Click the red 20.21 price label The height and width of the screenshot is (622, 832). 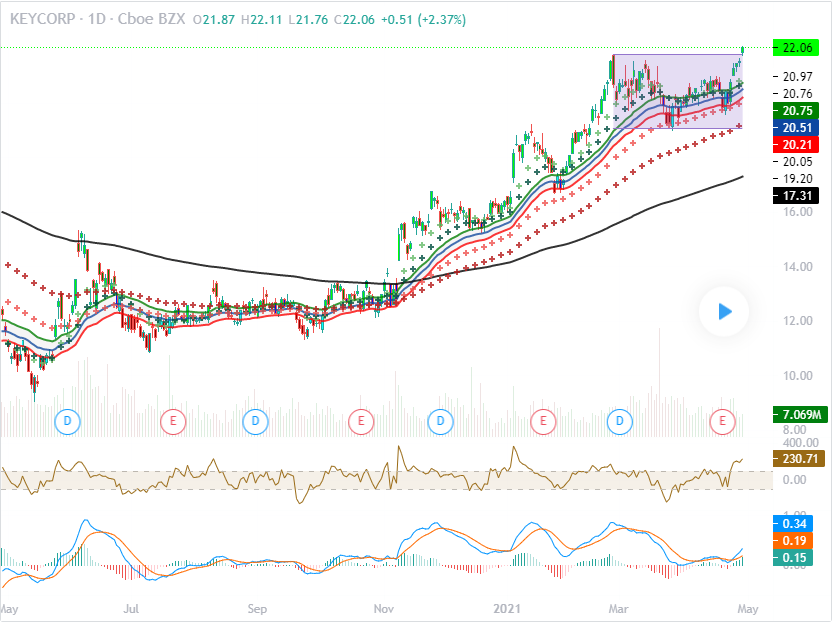click(797, 144)
